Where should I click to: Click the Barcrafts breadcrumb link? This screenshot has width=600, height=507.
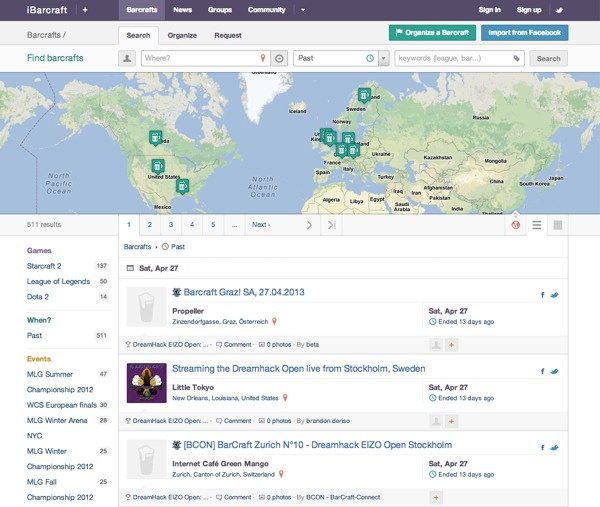(x=137, y=247)
